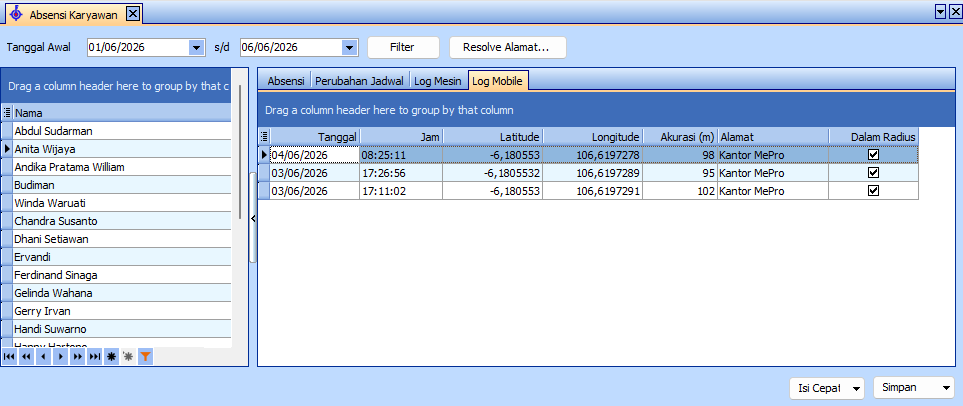Switch to the Absensi tab

[x=286, y=81]
